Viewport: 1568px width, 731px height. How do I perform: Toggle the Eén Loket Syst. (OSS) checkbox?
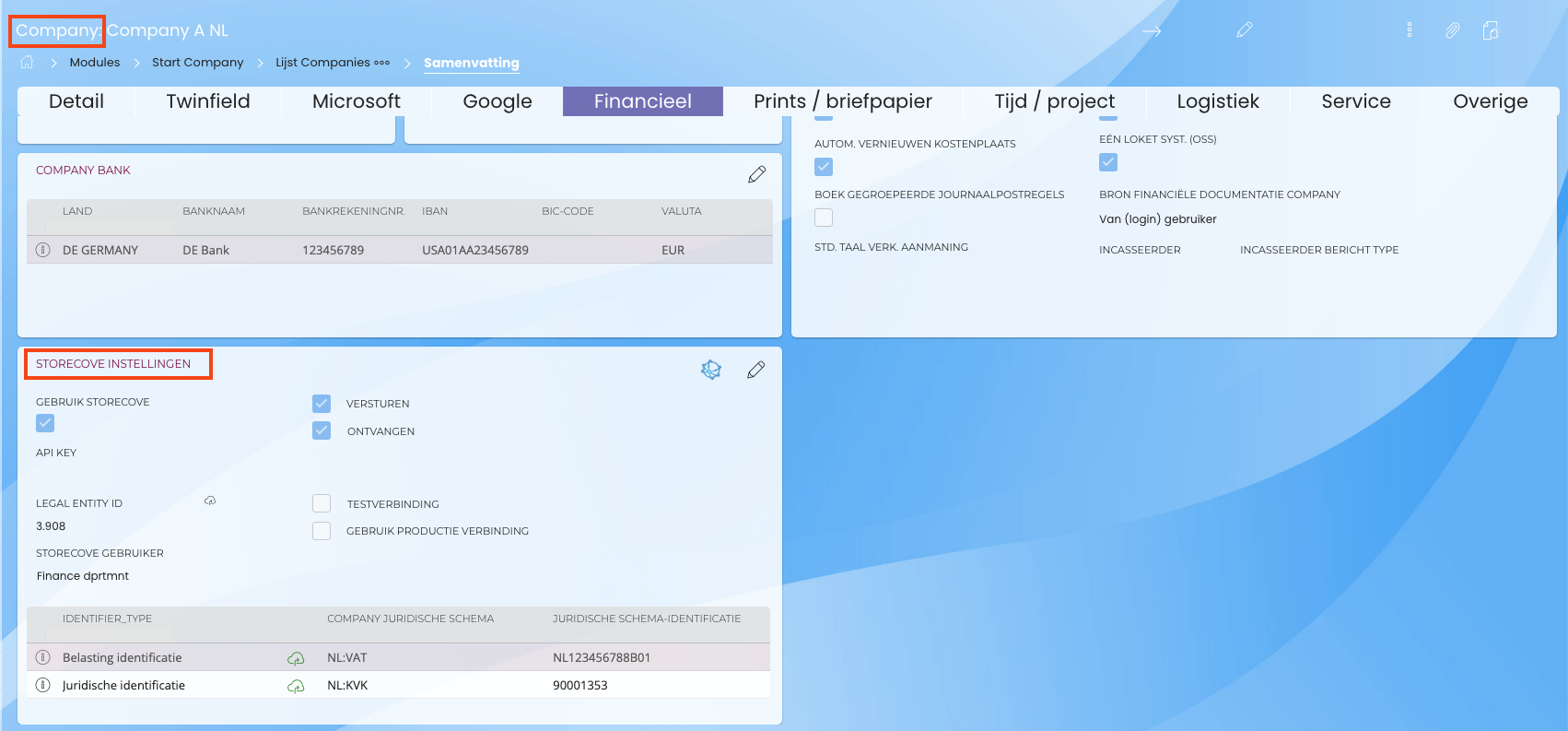(x=1108, y=162)
